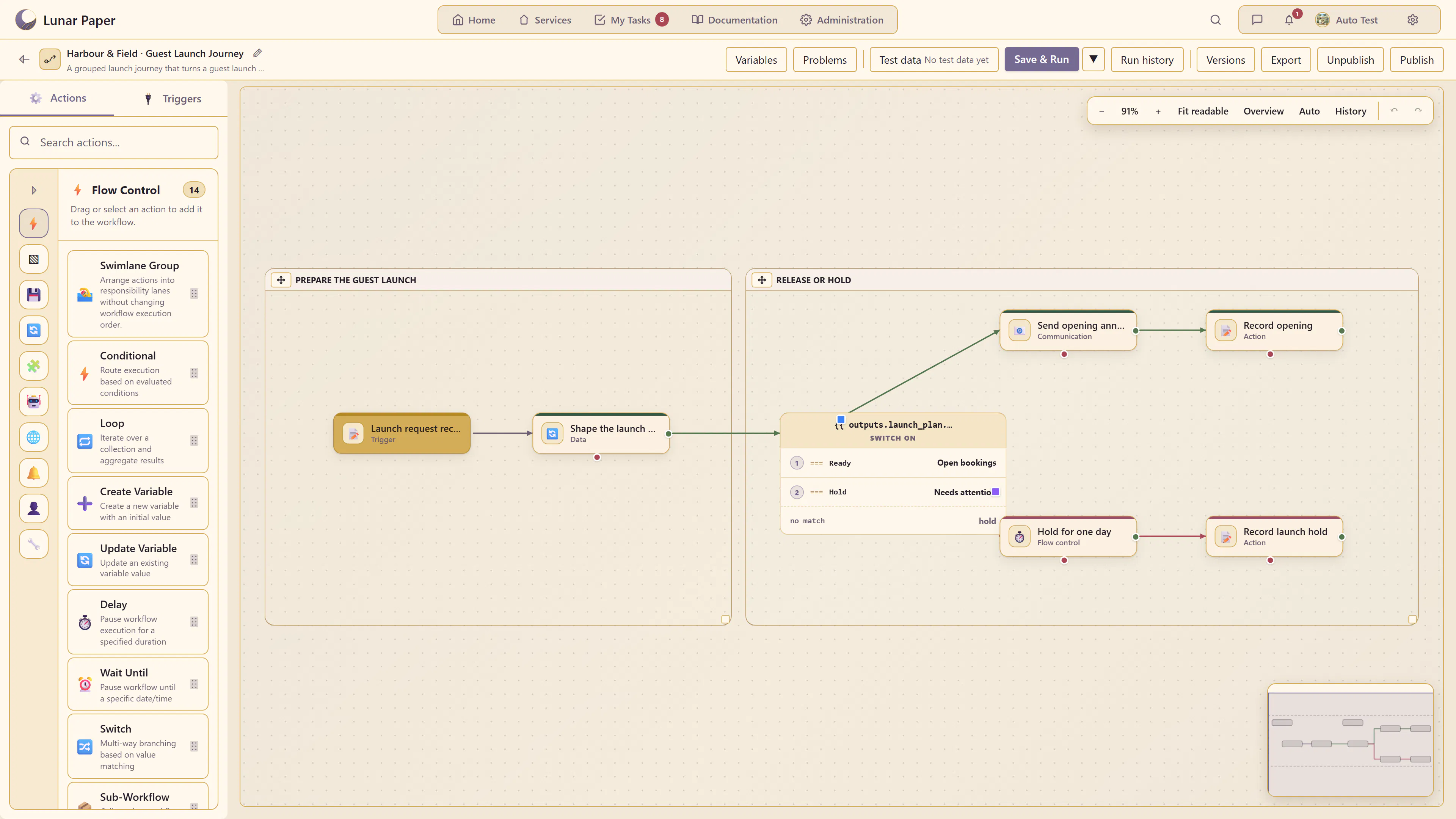Open the settings gear in top right
Image resolution: width=1456 pixels, height=819 pixels.
pos(1412,20)
